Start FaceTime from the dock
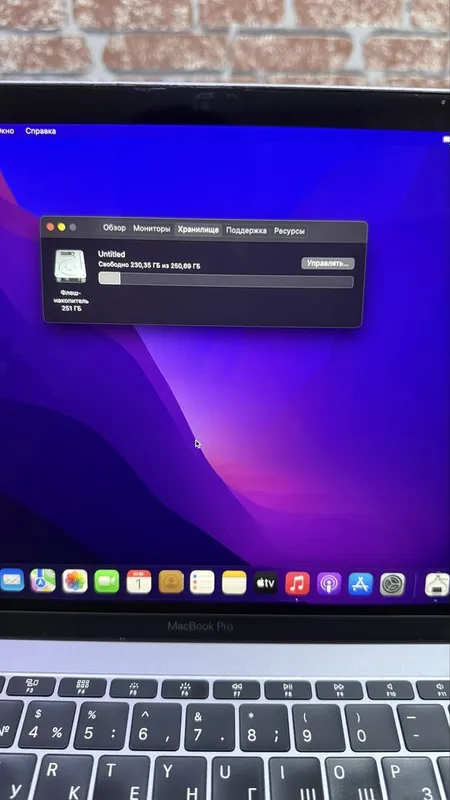Viewport: 450px width, 800px height. pos(107,582)
